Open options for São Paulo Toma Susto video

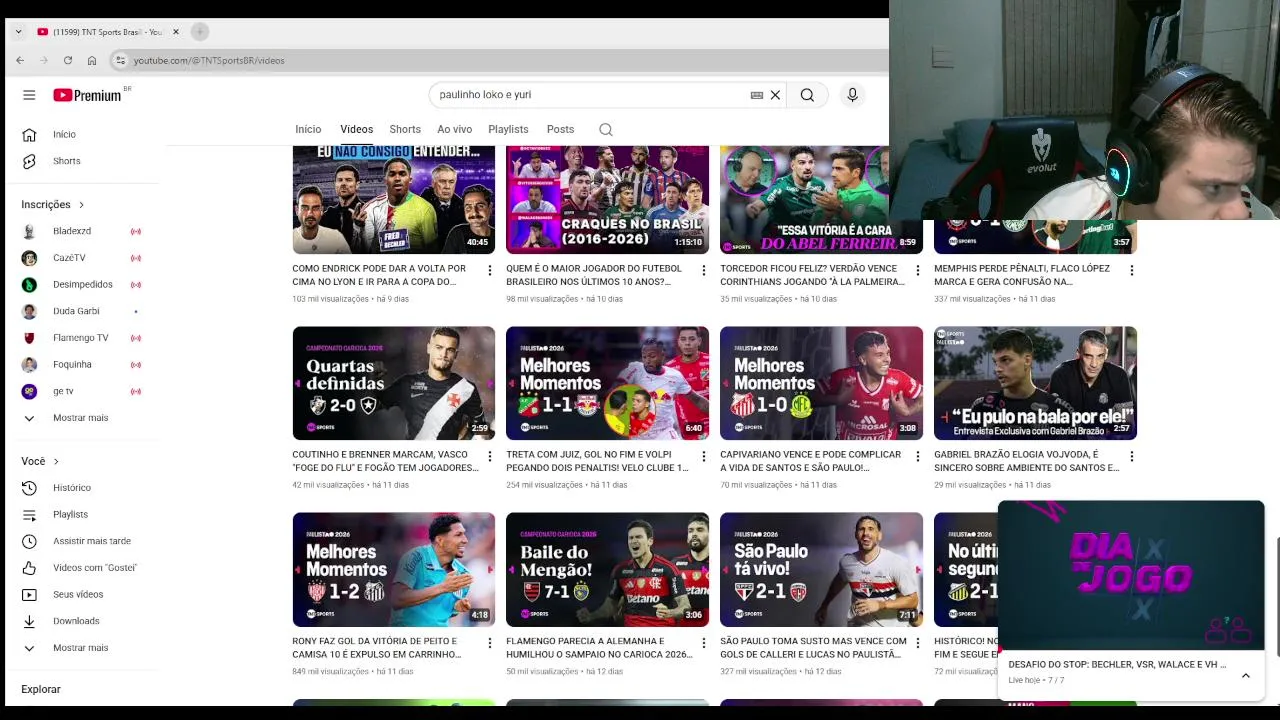(917, 643)
